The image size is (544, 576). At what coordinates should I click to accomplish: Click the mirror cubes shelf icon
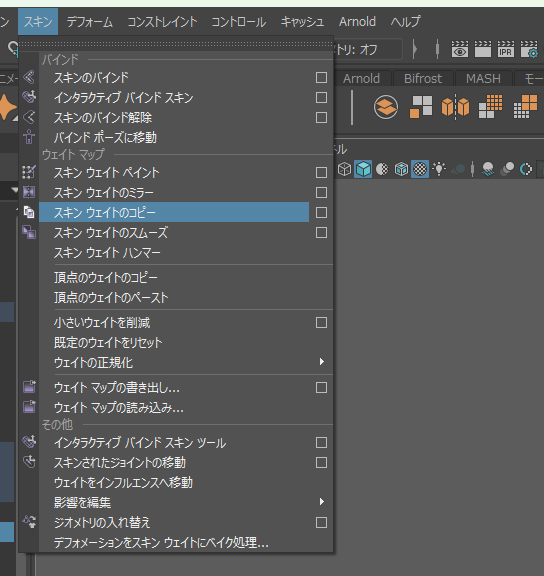click(x=455, y=107)
